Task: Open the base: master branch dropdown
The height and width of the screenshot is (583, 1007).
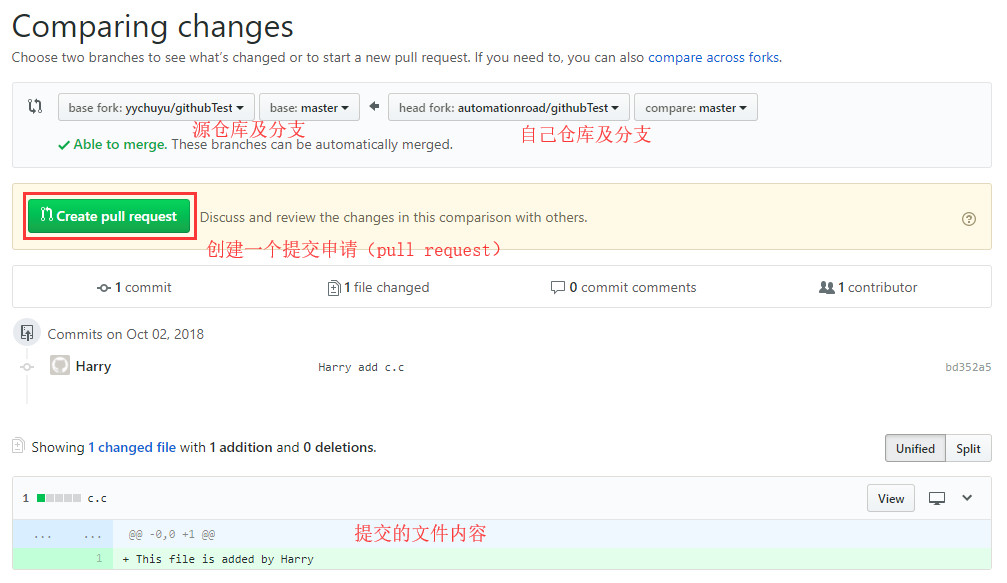Action: [309, 108]
